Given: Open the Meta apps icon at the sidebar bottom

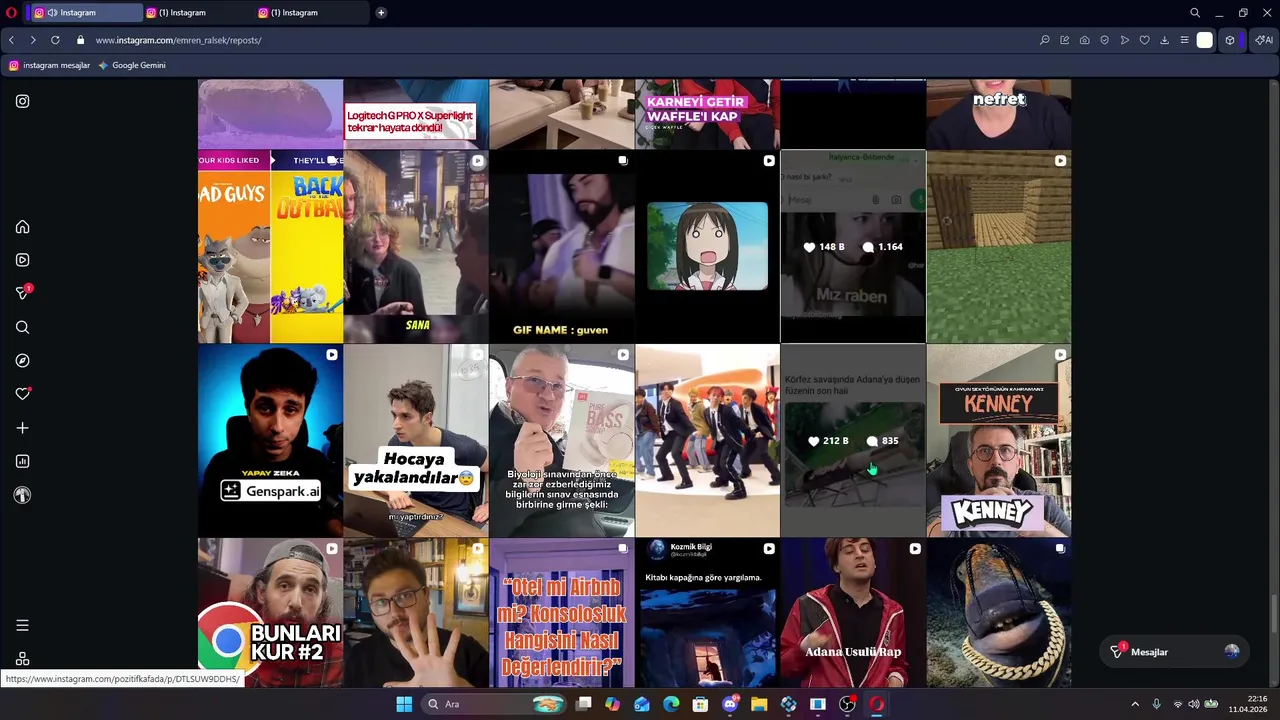Looking at the screenshot, I should coord(22,659).
